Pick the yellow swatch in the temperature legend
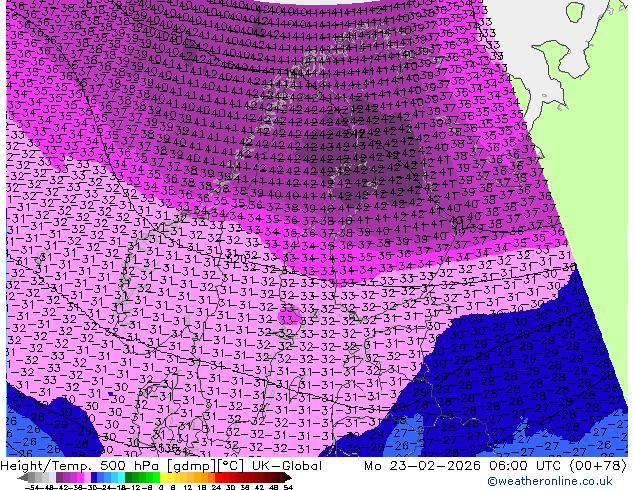This screenshot has width=634, height=490. coord(163,478)
